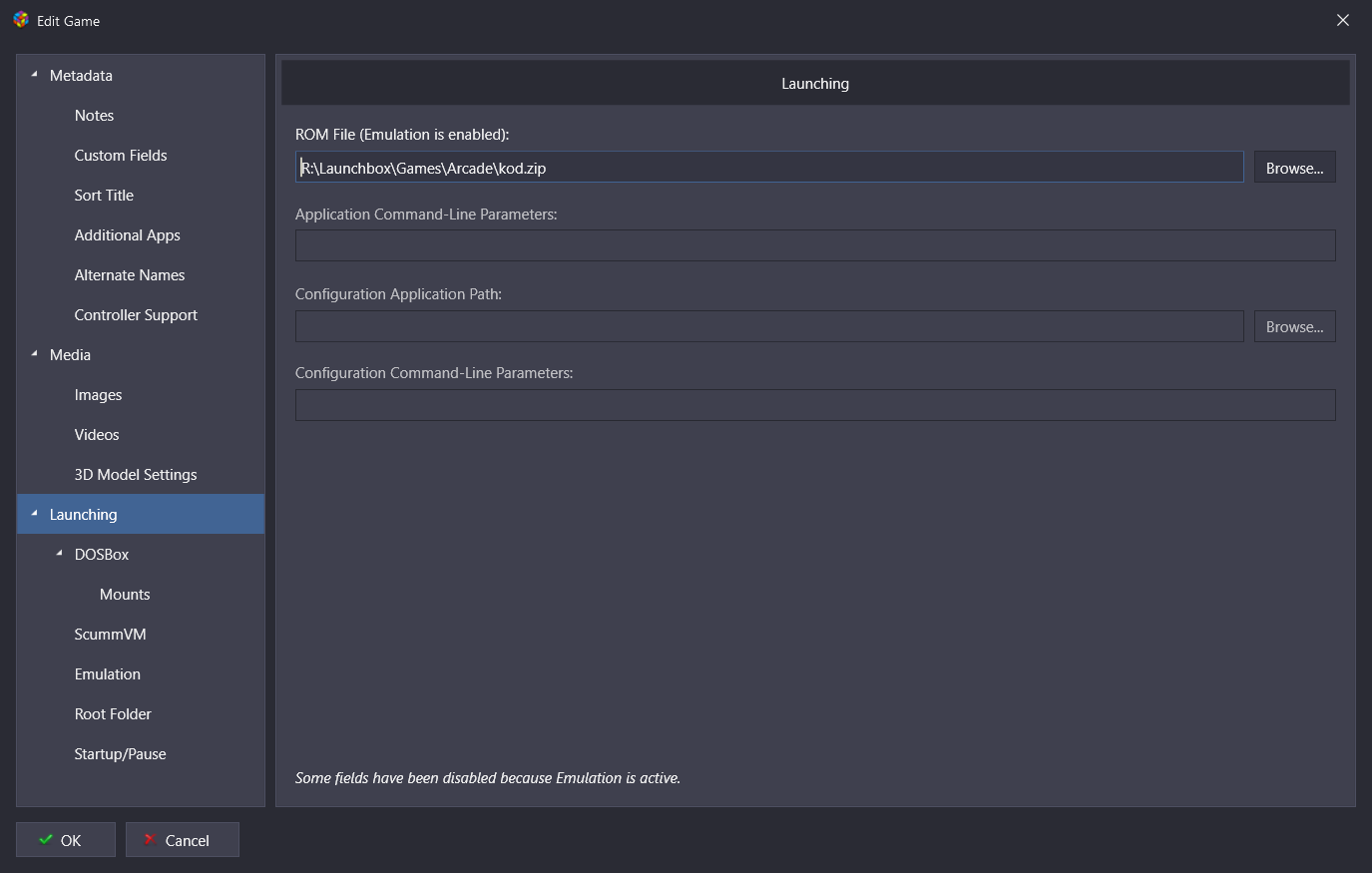Click into the ROM File path field

769,167
